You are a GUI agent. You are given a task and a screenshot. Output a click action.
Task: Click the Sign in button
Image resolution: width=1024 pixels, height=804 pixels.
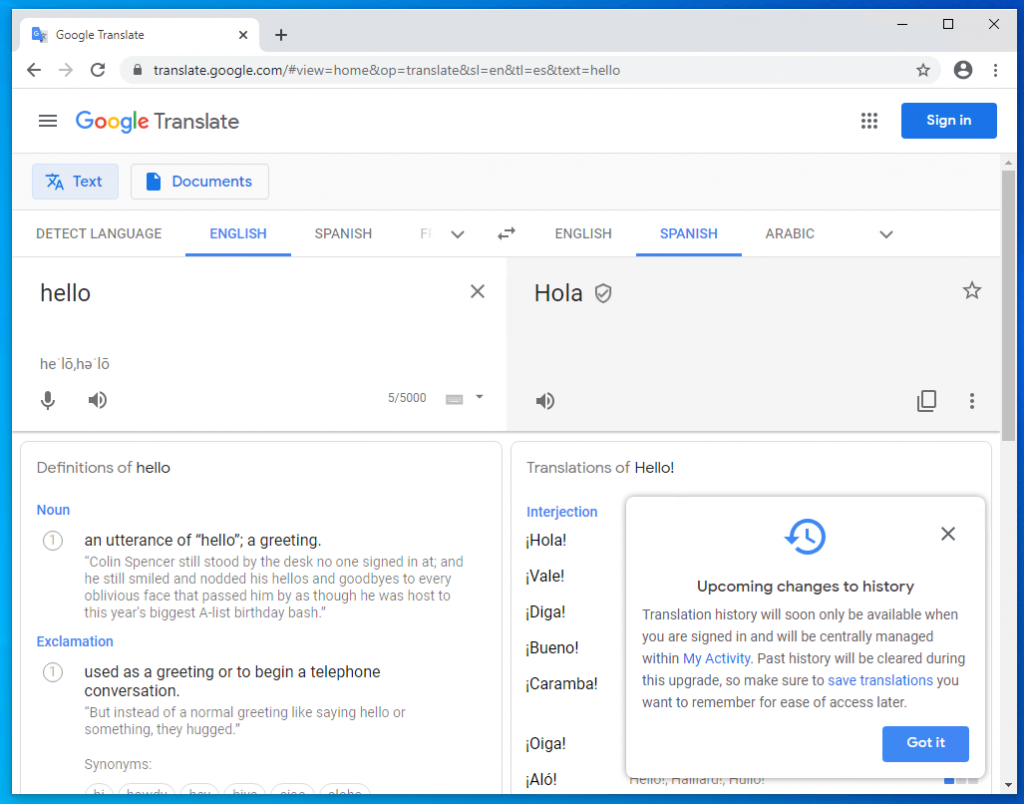[948, 120]
